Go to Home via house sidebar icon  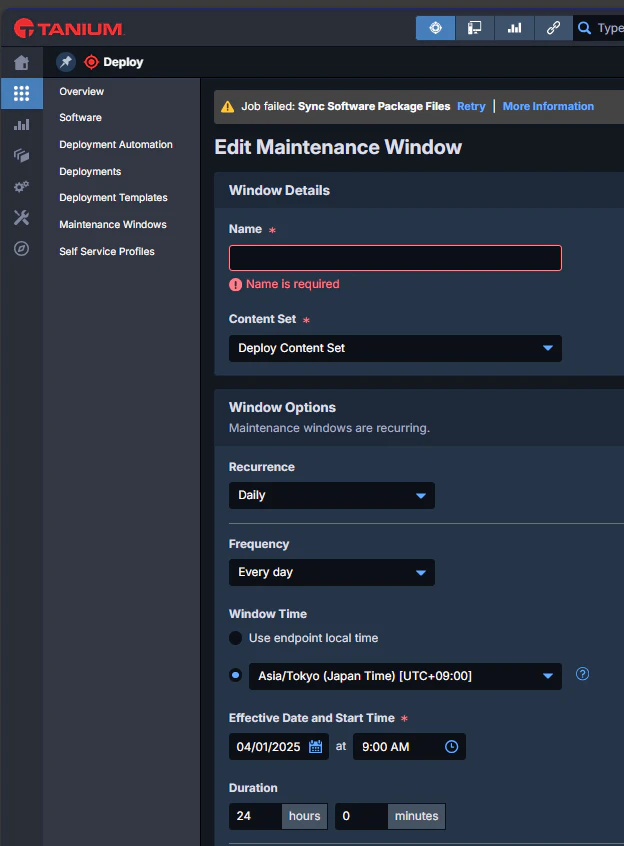point(22,63)
